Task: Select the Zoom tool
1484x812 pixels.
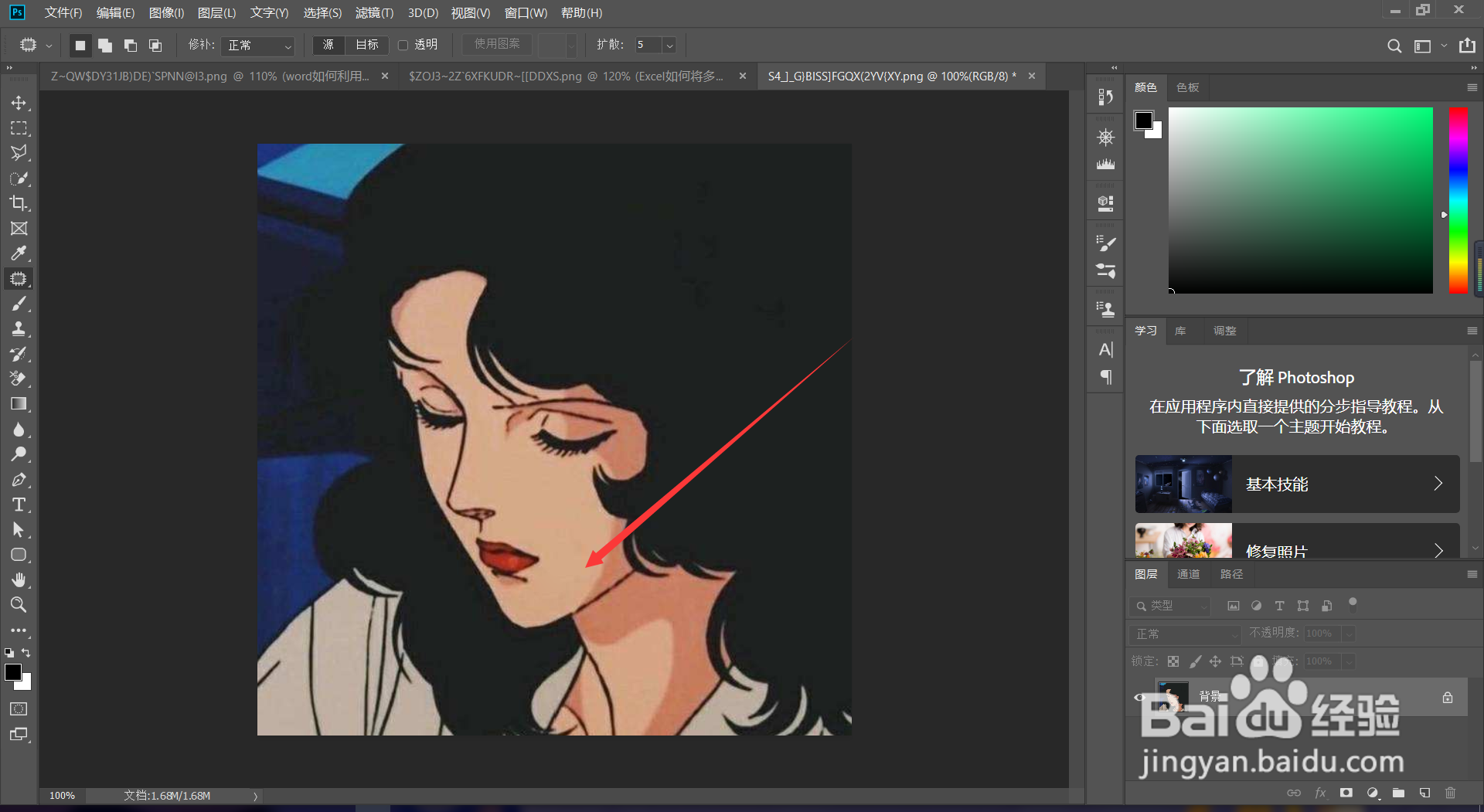Action: pos(19,604)
